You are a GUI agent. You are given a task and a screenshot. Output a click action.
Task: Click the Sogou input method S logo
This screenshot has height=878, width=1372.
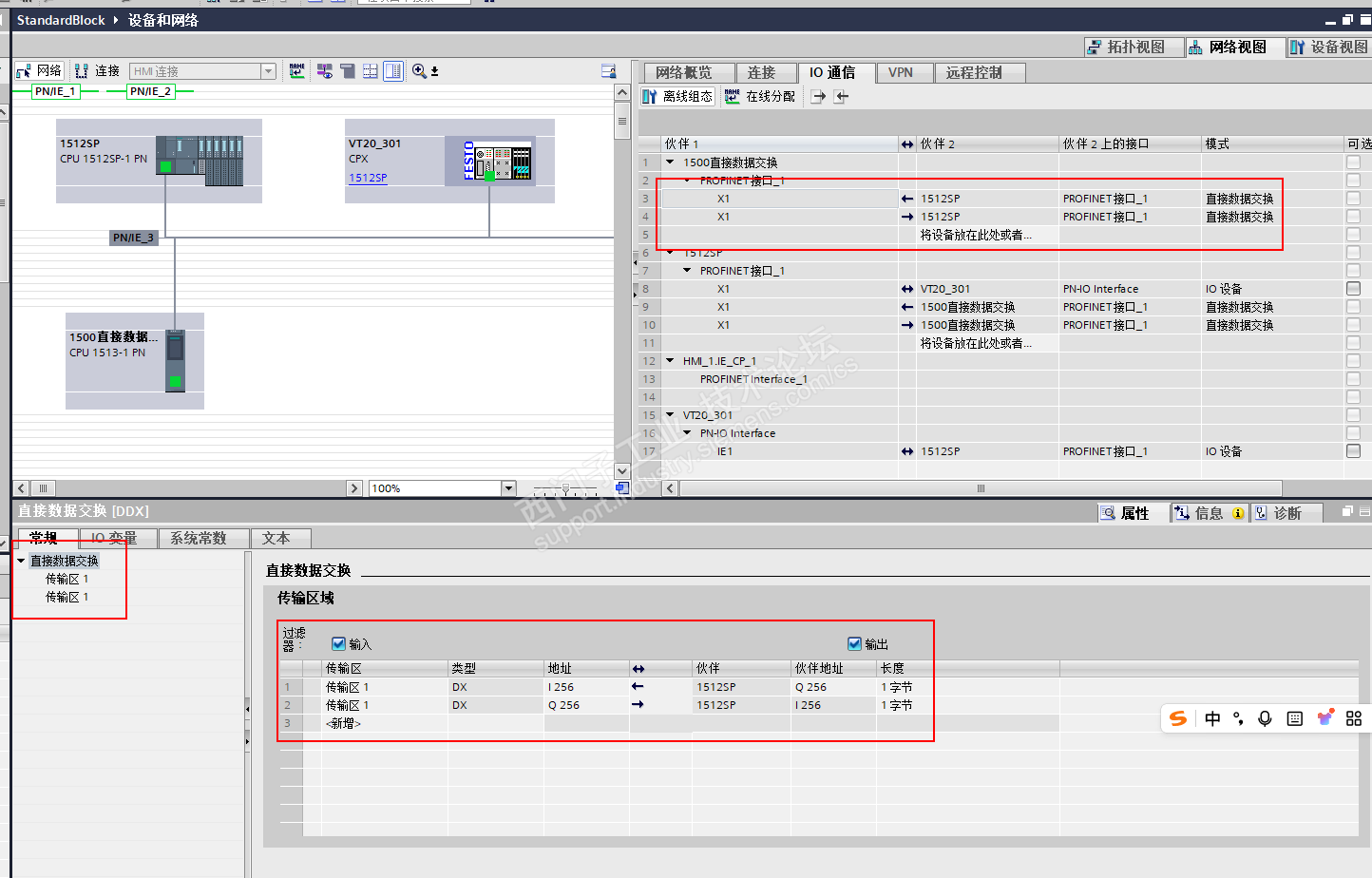1178,718
